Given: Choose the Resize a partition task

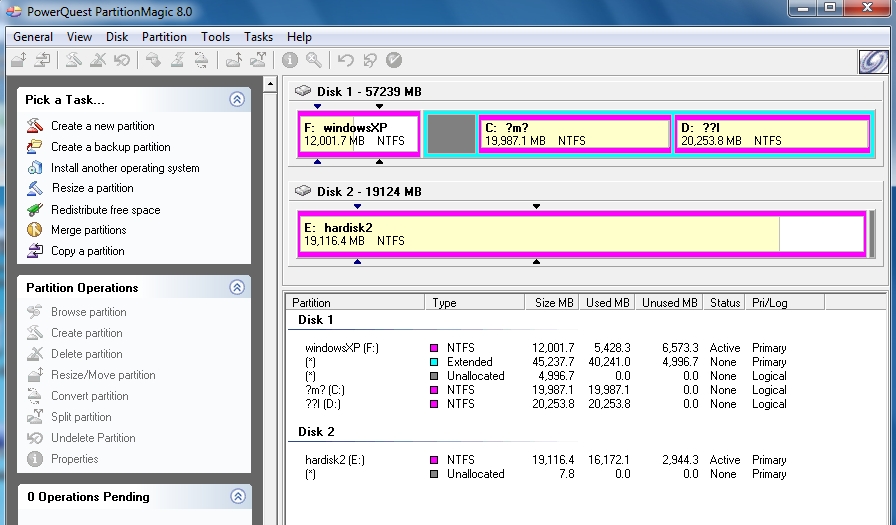Looking at the screenshot, I should 93,188.
